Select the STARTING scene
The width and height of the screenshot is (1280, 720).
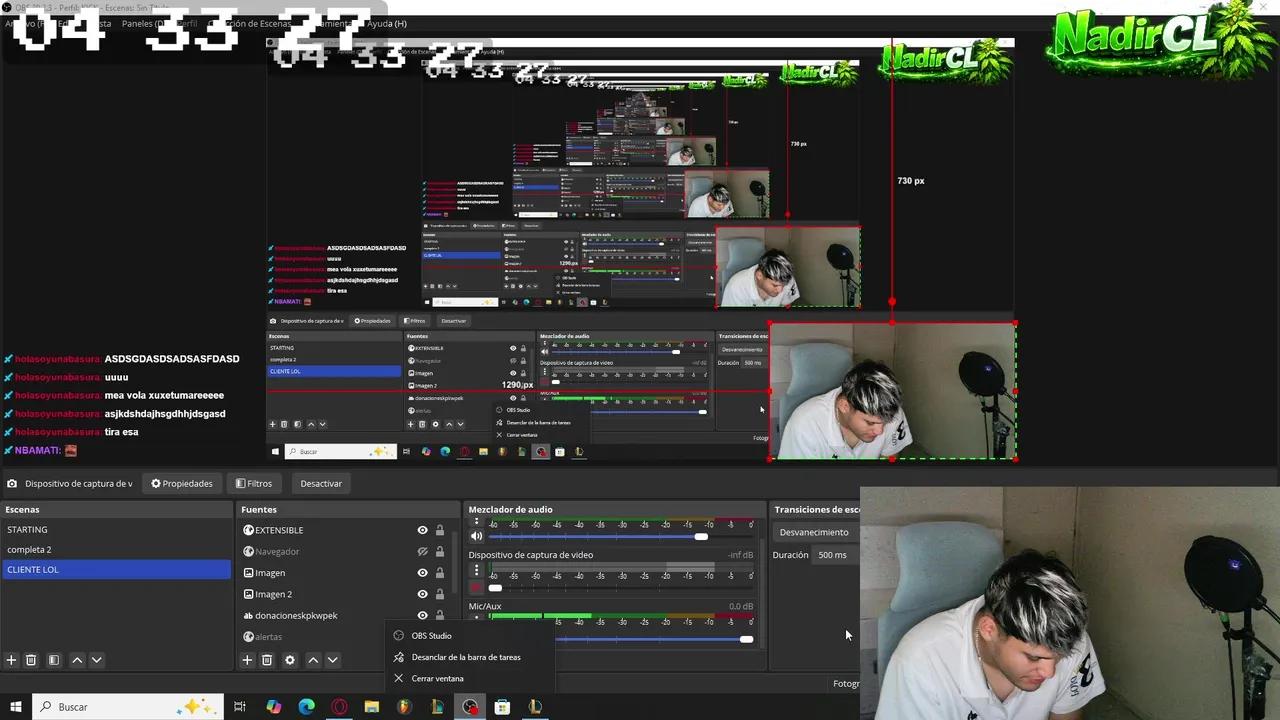(x=116, y=530)
